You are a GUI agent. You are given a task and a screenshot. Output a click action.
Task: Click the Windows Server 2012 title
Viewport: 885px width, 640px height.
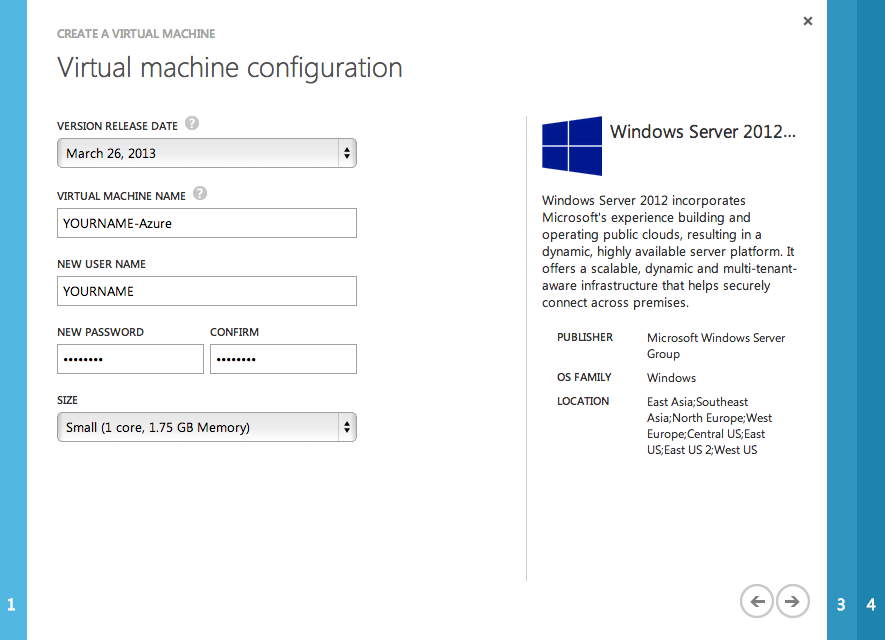point(703,132)
